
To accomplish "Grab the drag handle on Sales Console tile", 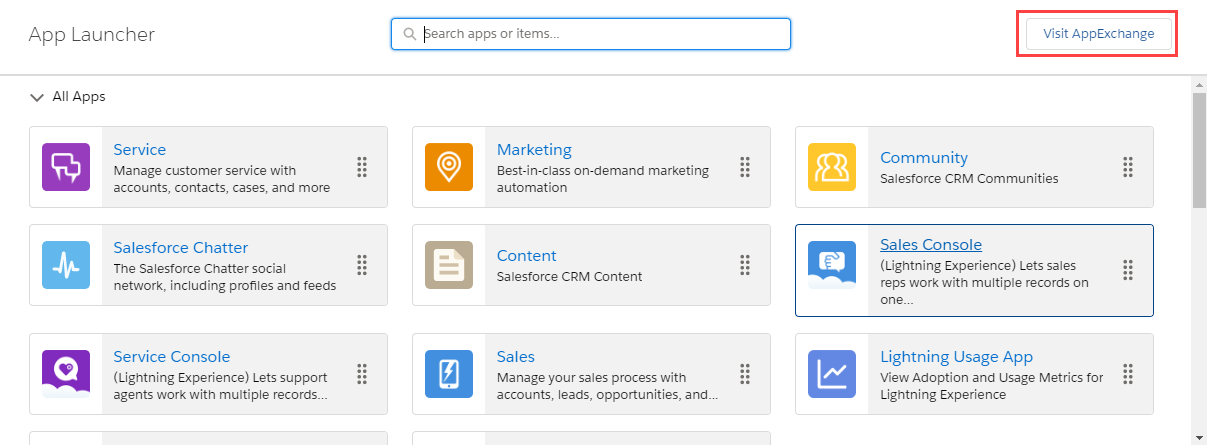I will pos(1128,270).
